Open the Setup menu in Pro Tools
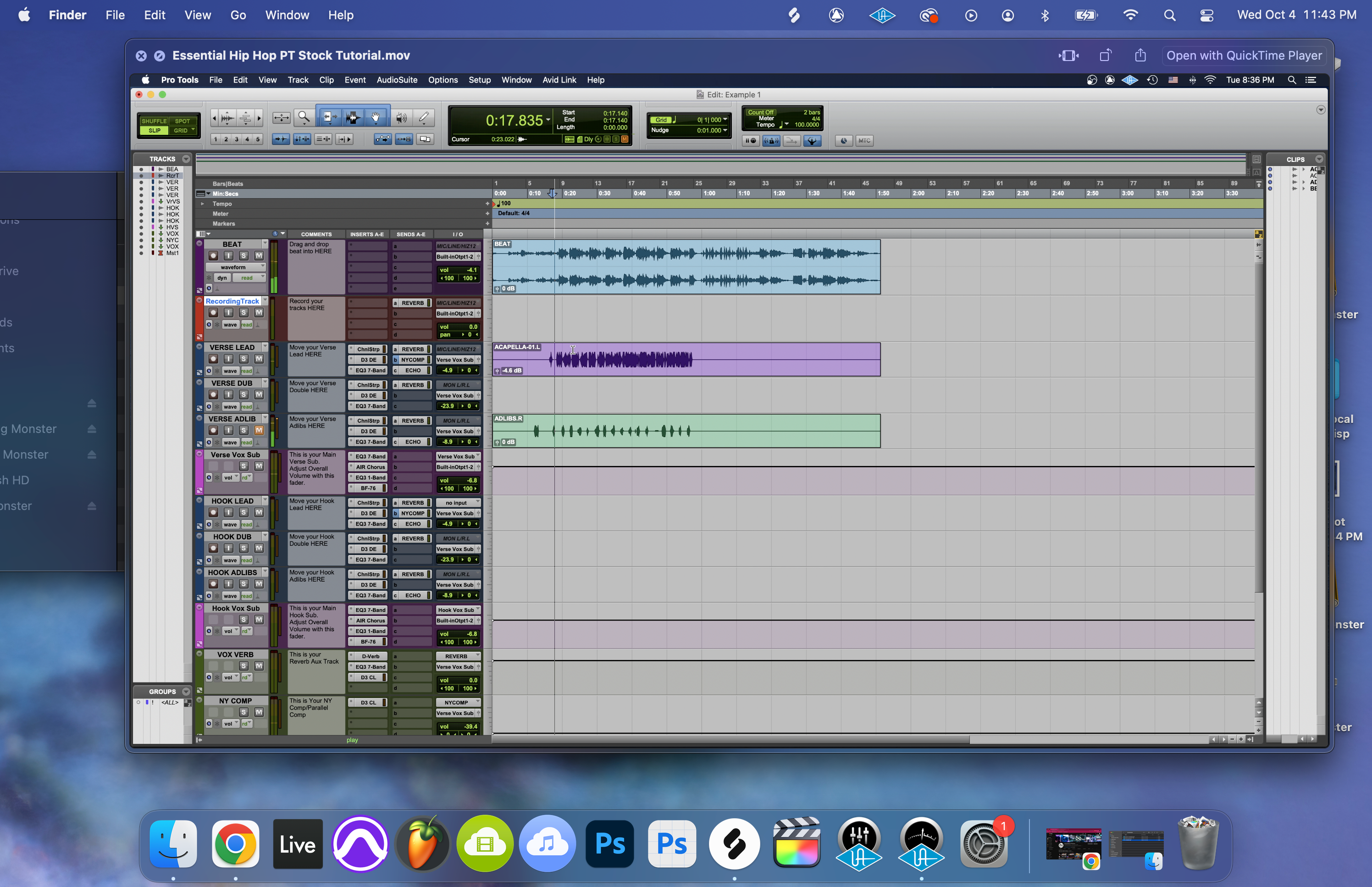 (x=479, y=80)
